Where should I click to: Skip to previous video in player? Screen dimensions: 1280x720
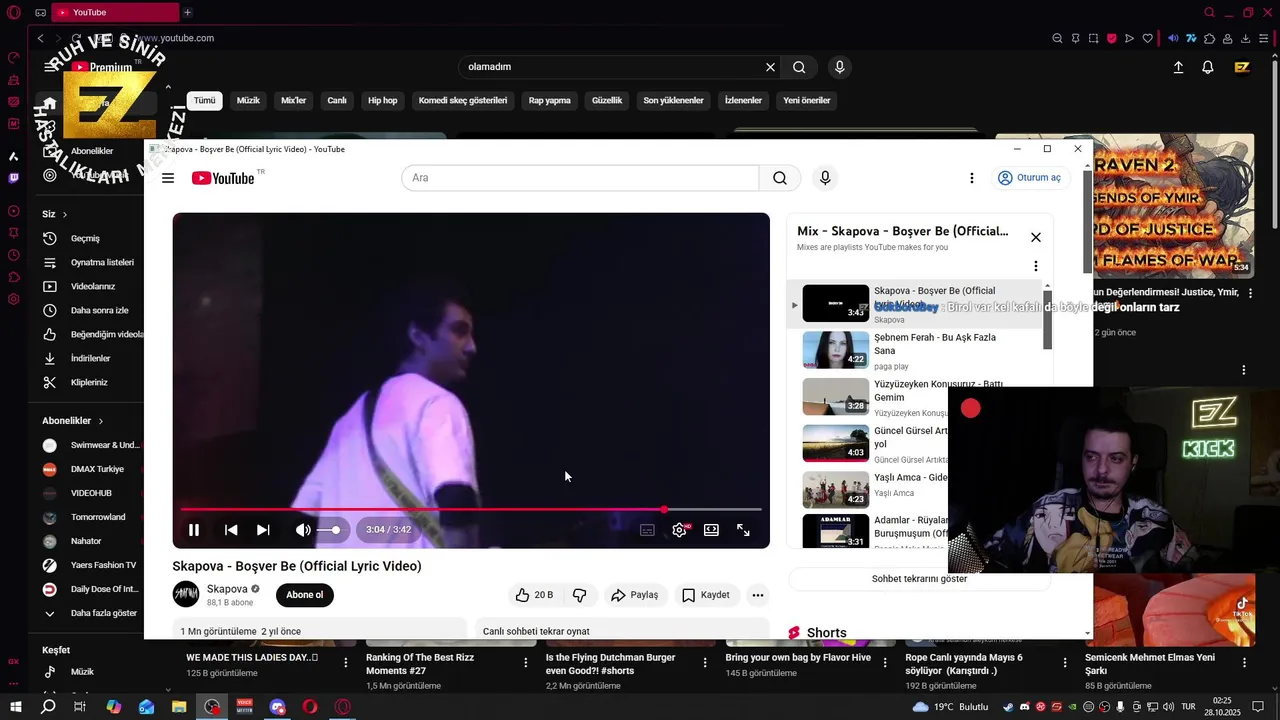point(231,530)
